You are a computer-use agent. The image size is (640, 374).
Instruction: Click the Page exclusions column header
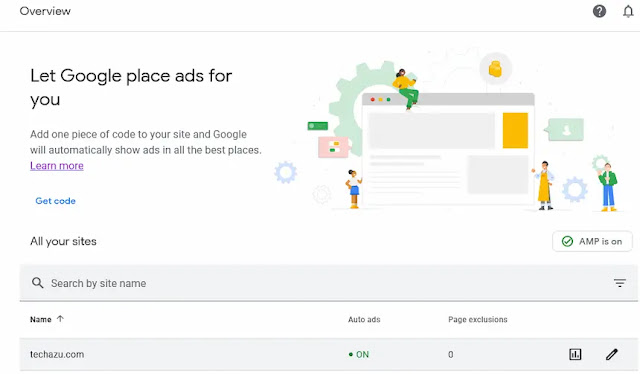coord(478,319)
